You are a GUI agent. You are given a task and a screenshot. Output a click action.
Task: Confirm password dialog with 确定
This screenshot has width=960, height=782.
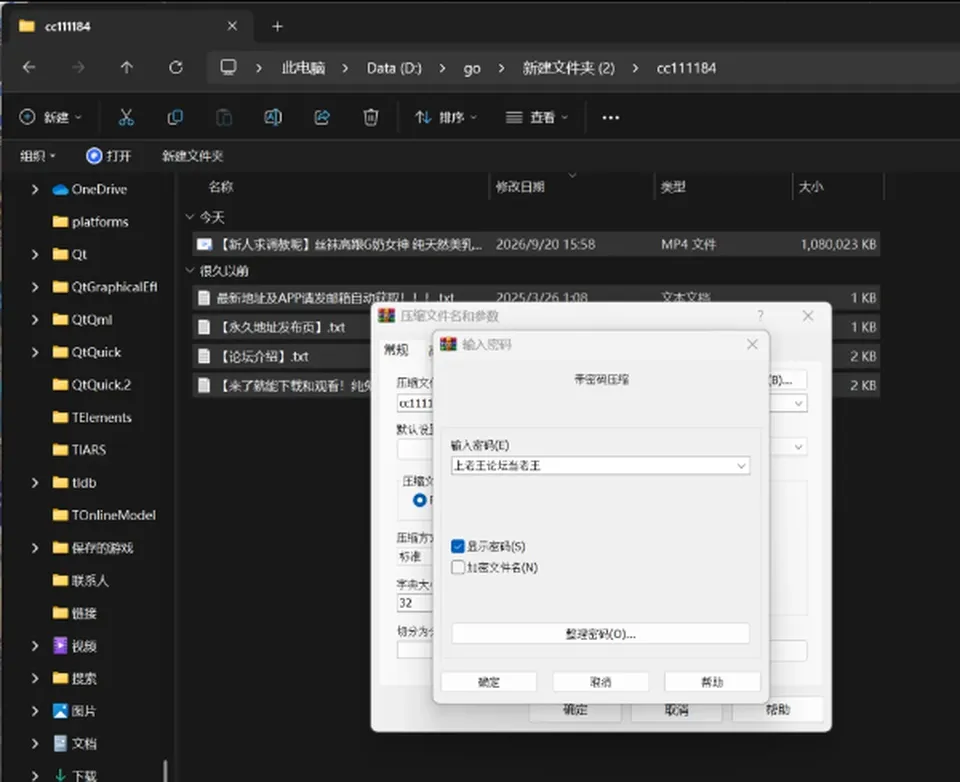coord(489,682)
